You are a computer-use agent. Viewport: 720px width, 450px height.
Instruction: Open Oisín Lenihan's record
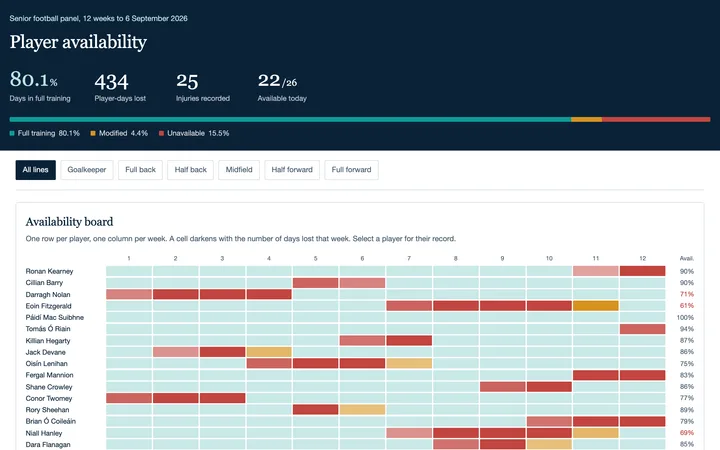tap(46, 364)
